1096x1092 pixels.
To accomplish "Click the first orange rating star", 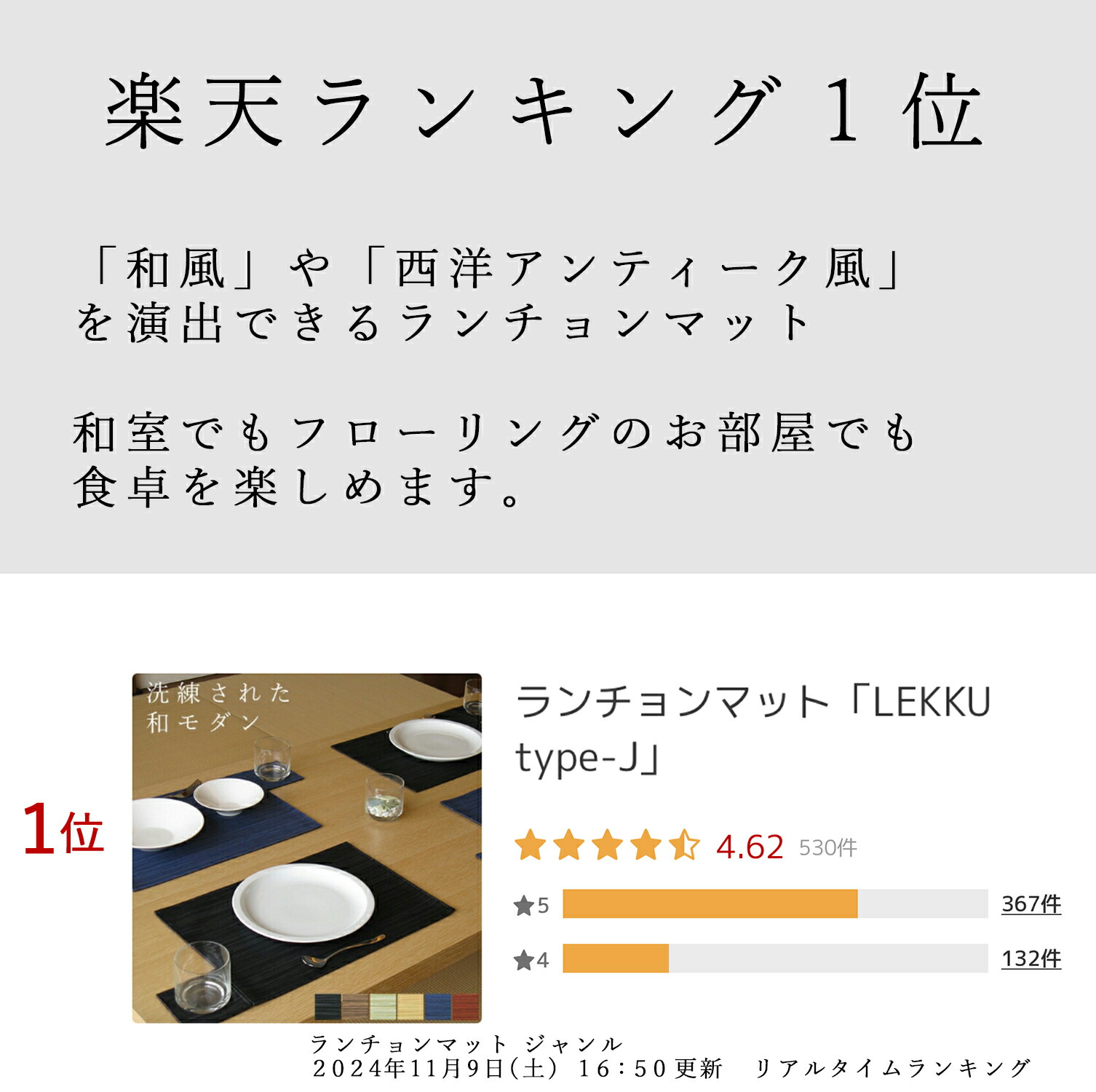I will pyautogui.click(x=531, y=845).
